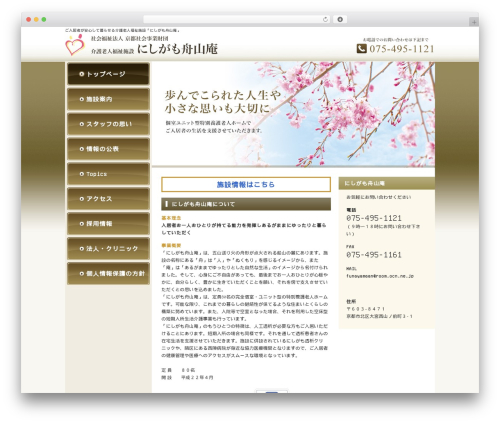
Task: Click the browser reload icon
Action: coord(325,20)
